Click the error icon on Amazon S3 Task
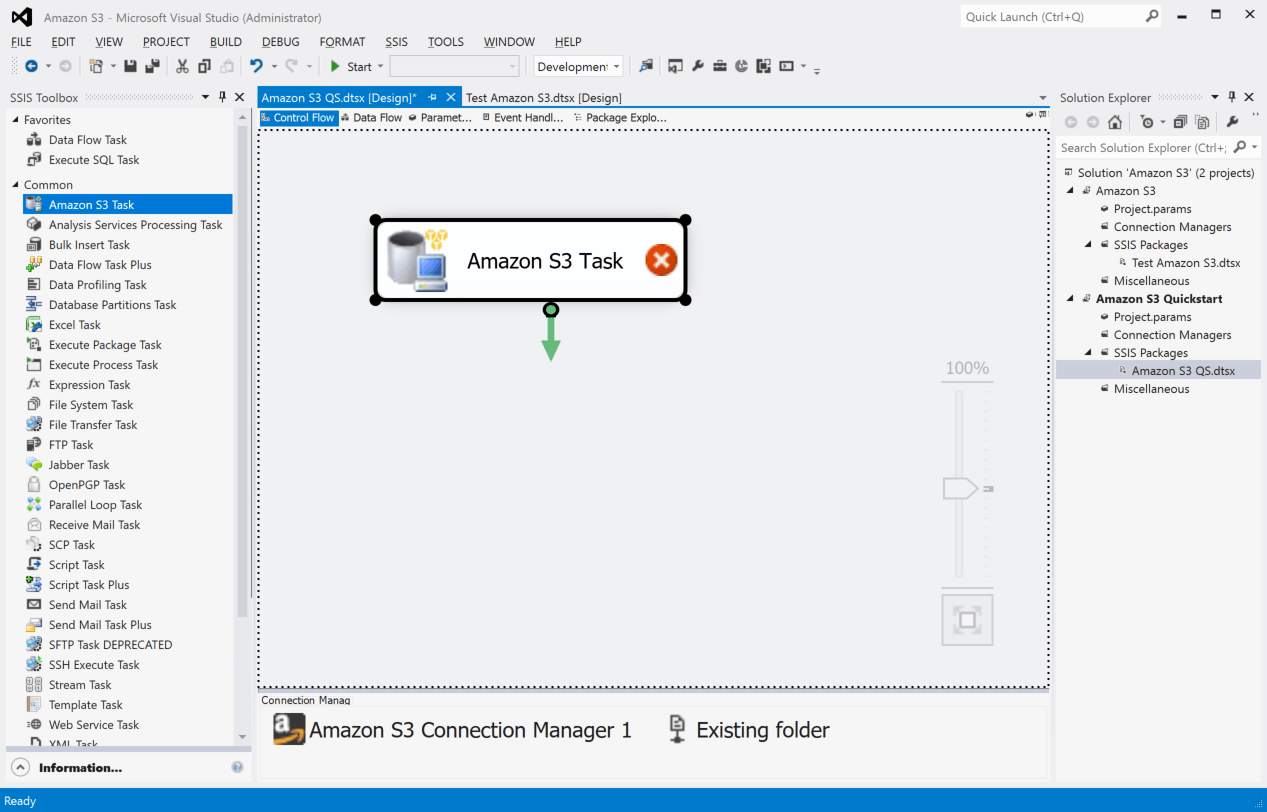This screenshot has height=812, width=1267. [661, 261]
